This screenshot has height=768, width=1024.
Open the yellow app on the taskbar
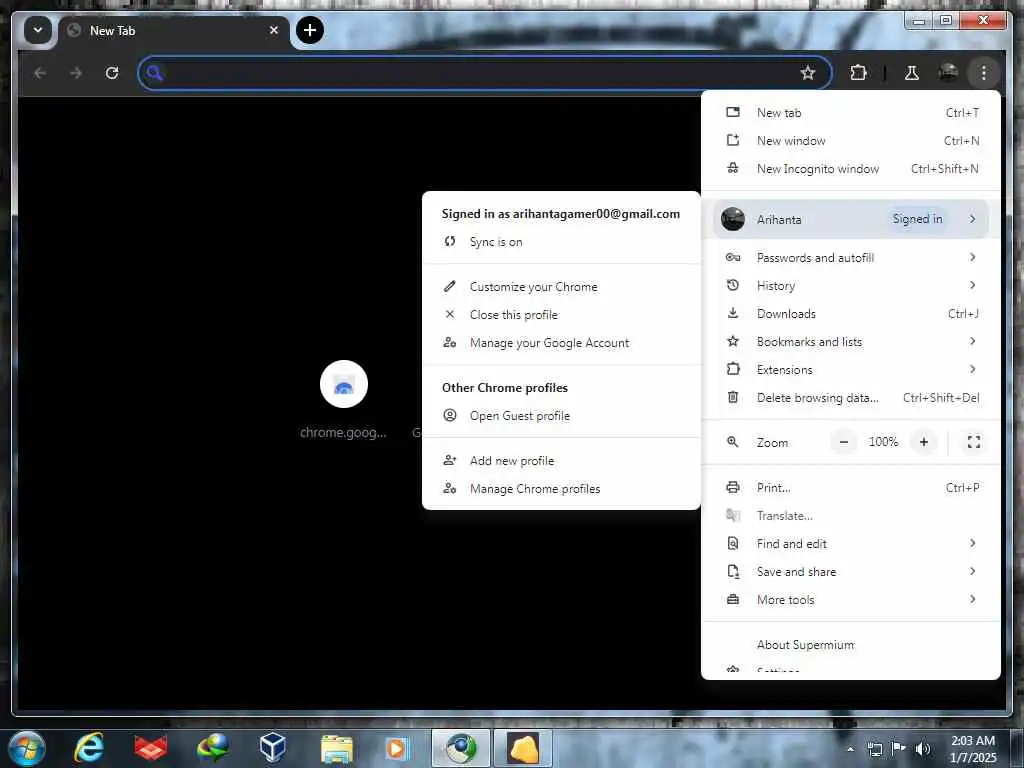(523, 748)
